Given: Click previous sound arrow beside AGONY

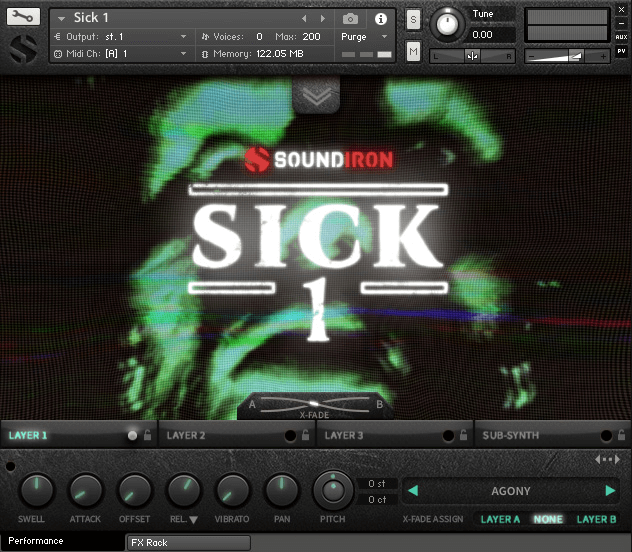Looking at the screenshot, I should [412, 491].
